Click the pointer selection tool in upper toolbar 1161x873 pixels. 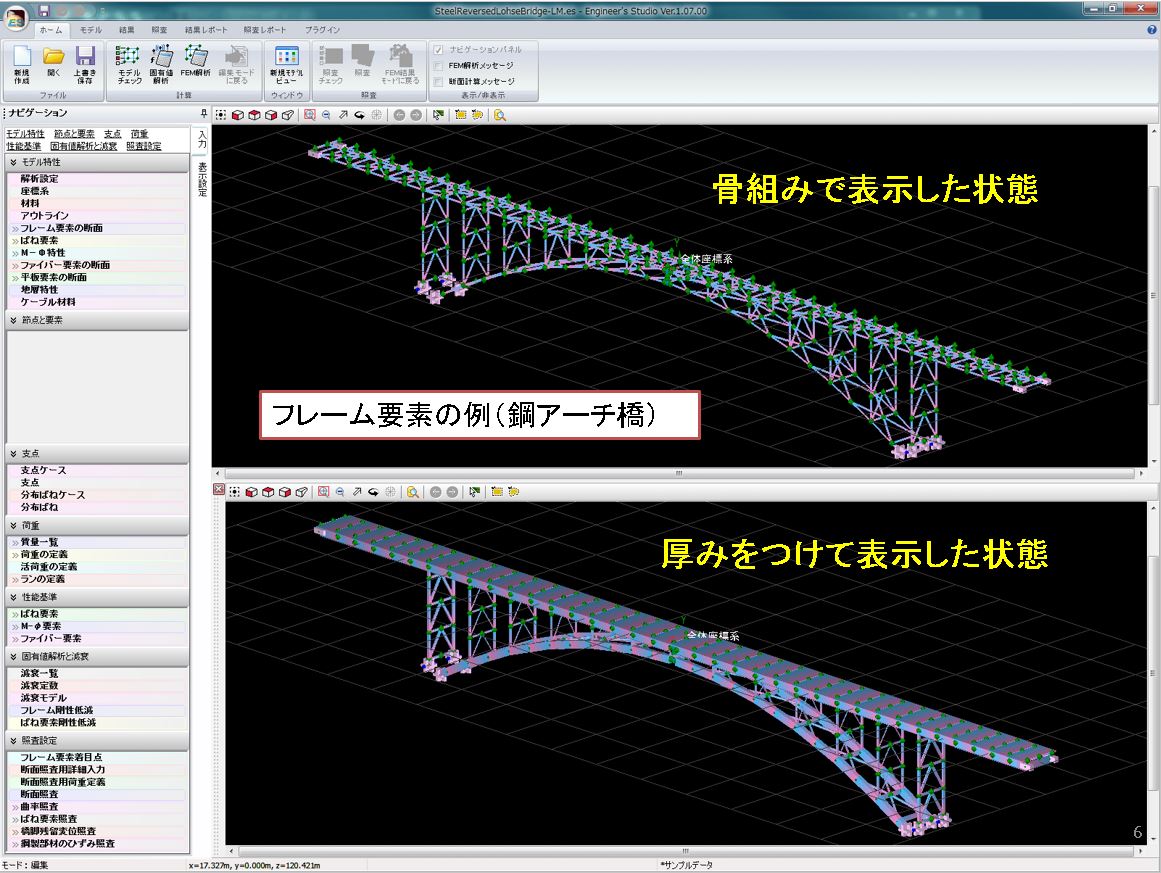(438, 115)
